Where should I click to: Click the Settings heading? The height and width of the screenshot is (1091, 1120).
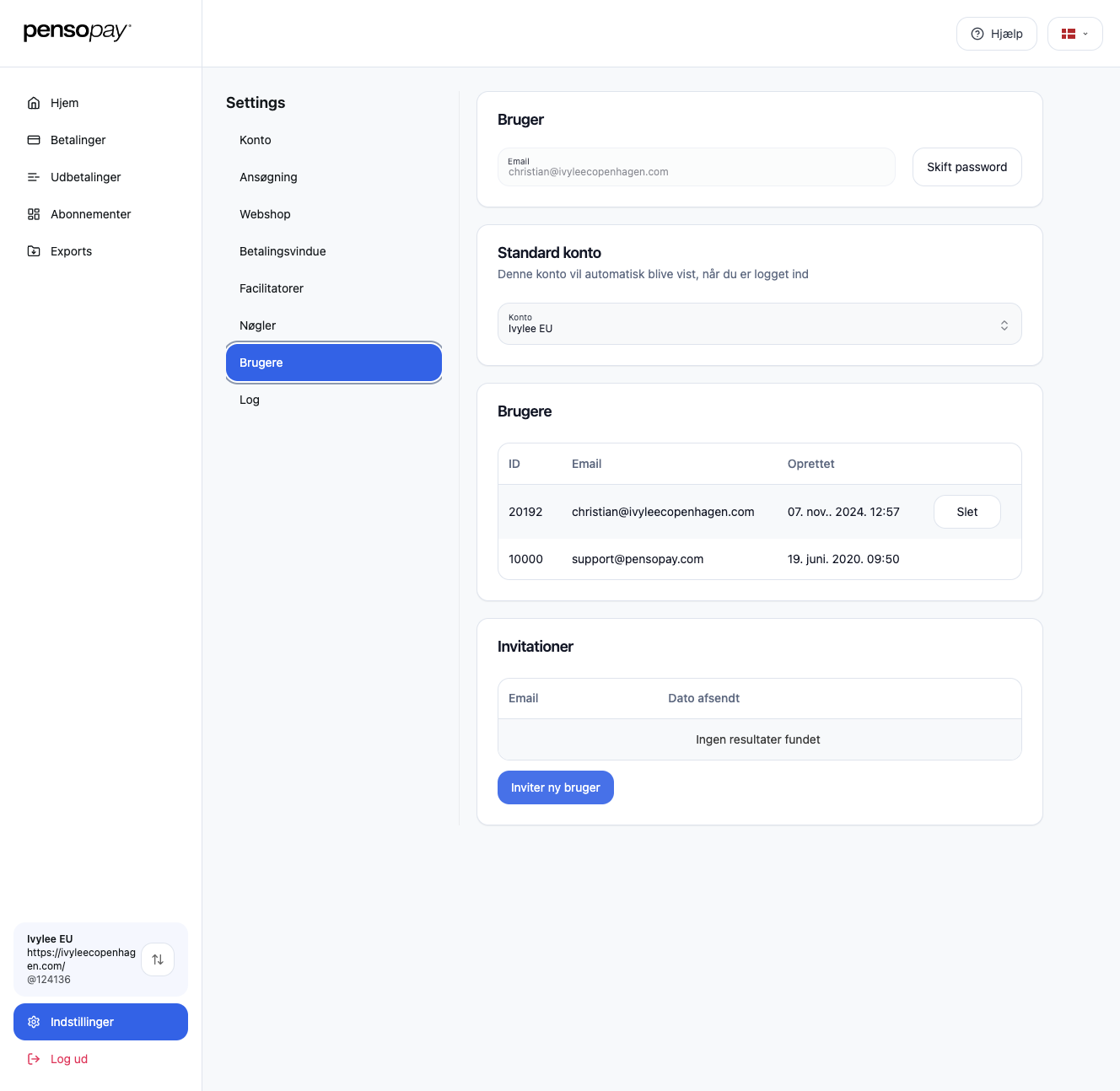click(256, 103)
